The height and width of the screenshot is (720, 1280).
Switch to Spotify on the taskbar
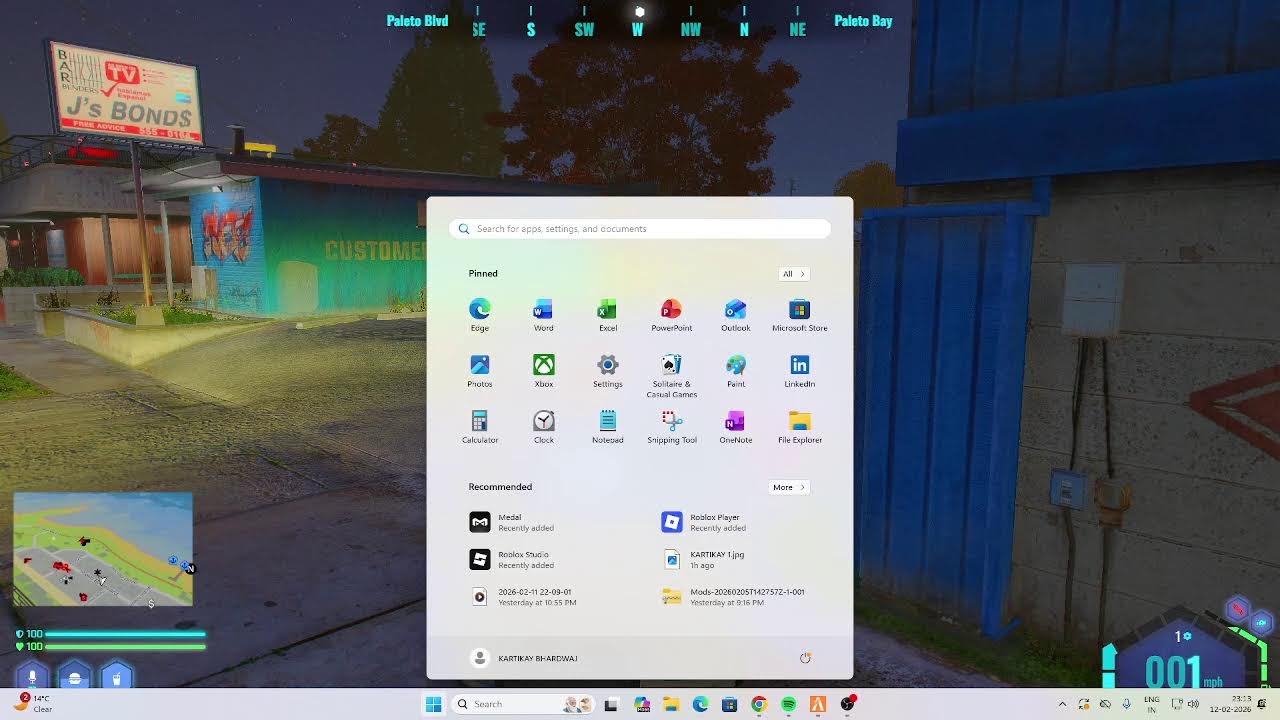click(x=788, y=704)
